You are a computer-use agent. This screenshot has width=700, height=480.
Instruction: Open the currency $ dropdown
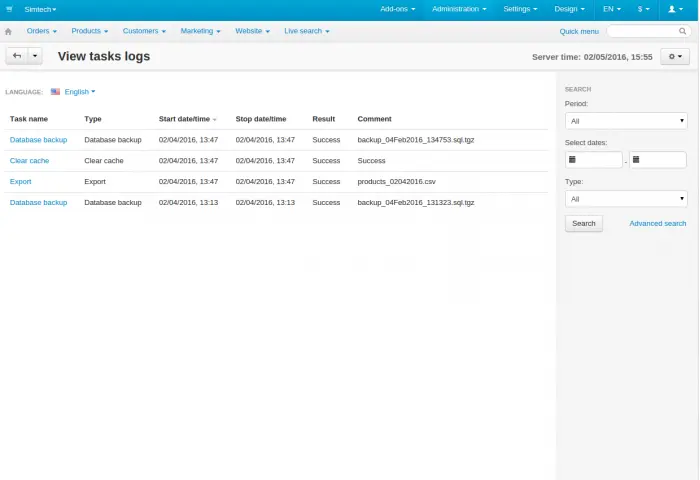pyautogui.click(x=644, y=8)
